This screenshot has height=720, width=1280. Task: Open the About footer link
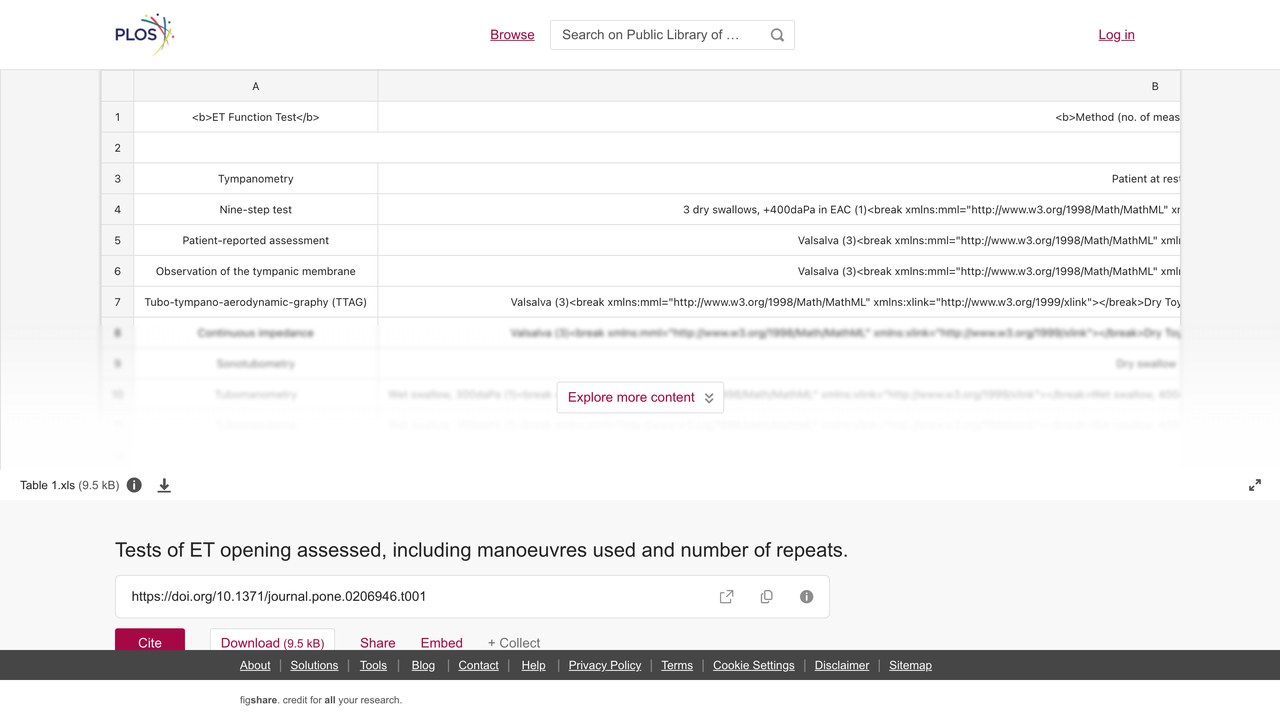pyautogui.click(x=255, y=666)
